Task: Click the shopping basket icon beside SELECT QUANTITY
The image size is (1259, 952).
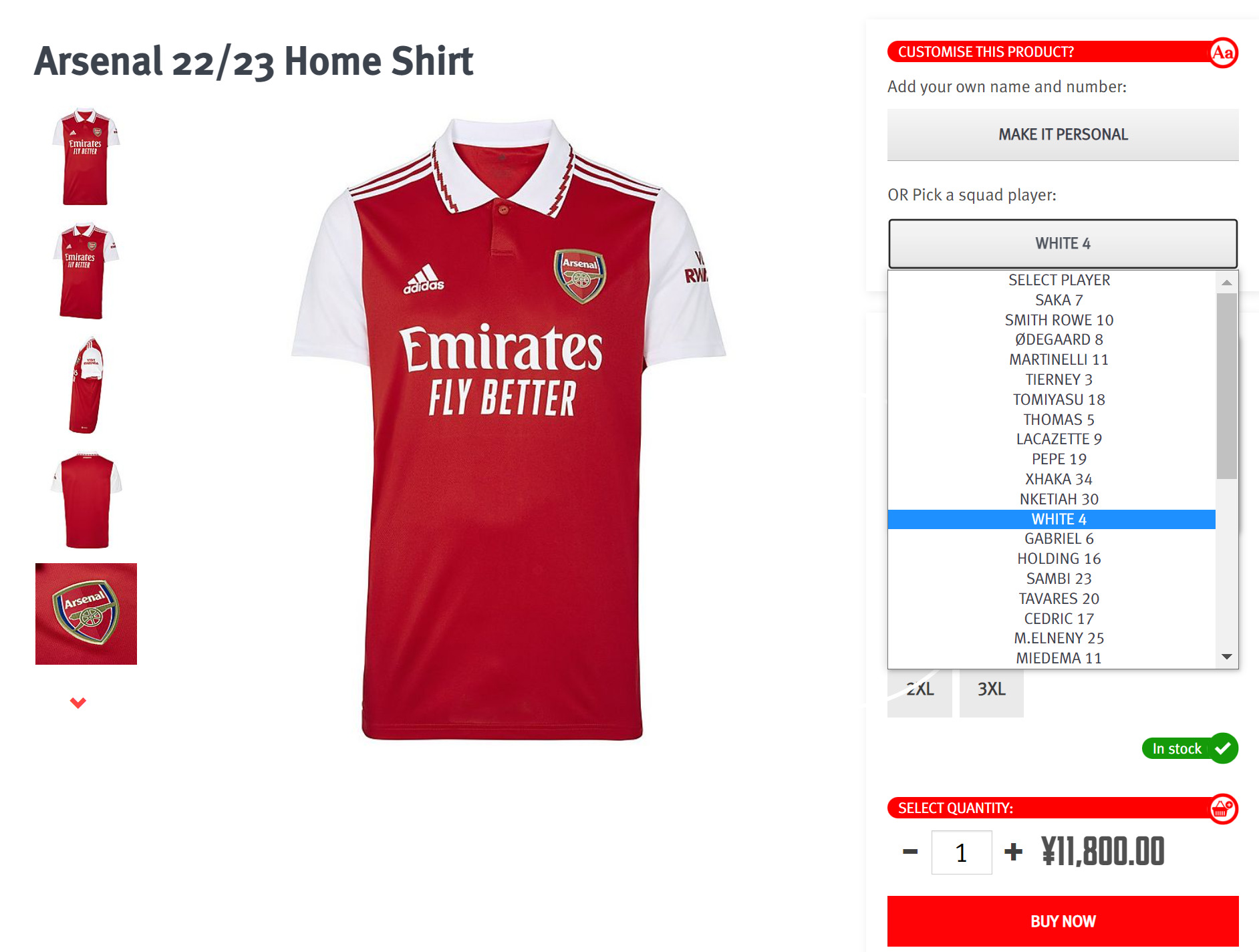Action: tap(1224, 808)
